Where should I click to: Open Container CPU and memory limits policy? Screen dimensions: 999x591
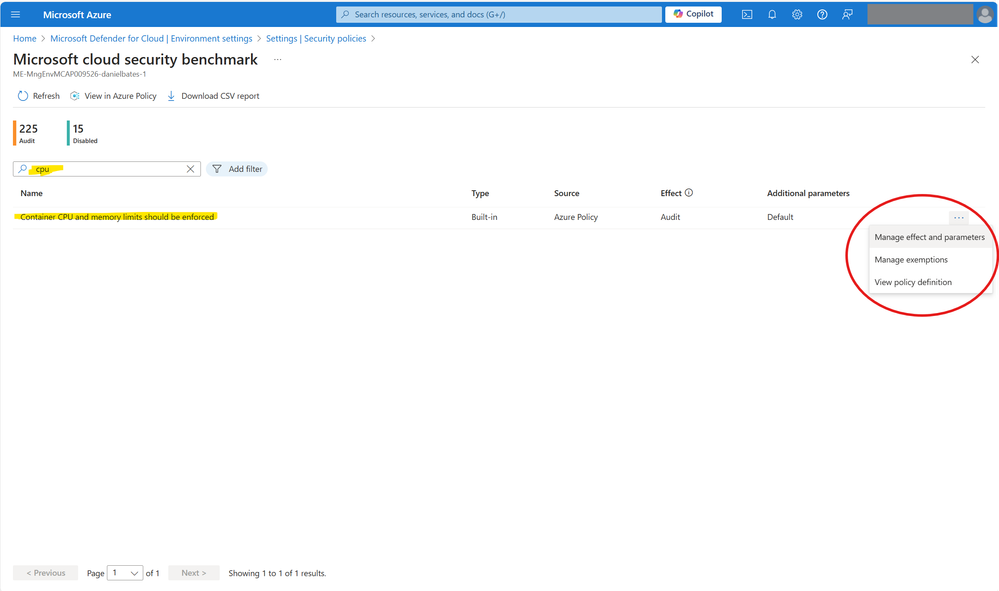pyautogui.click(x=117, y=217)
